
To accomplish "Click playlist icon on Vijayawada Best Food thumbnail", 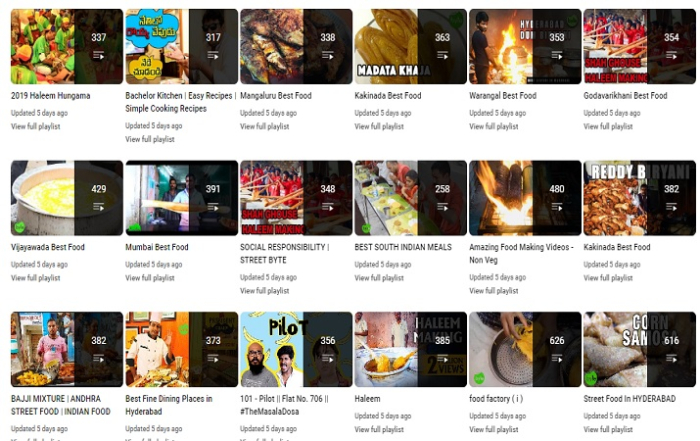I will point(99,207).
